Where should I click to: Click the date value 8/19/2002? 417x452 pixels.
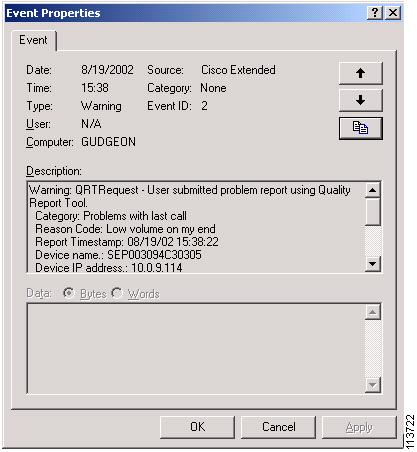point(107,70)
